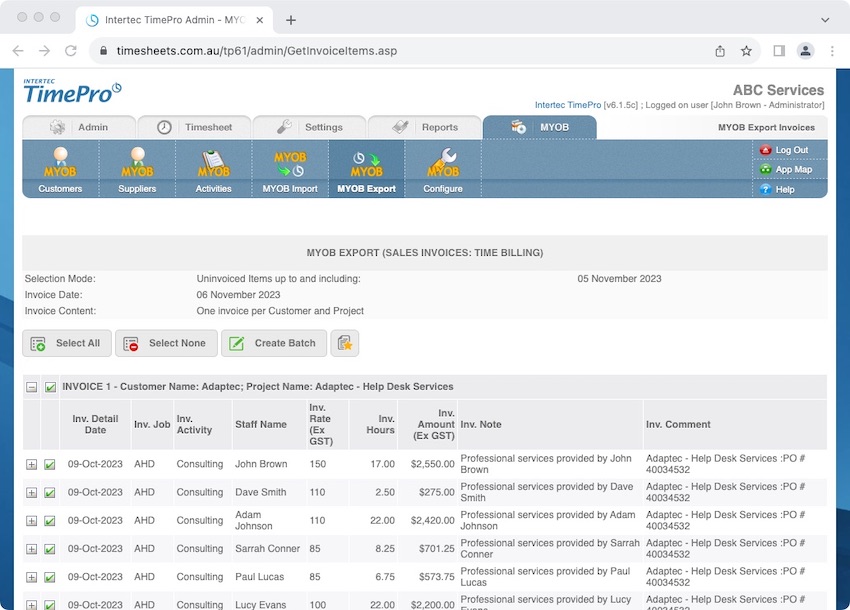Click the ABC Services company name
The height and width of the screenshot is (610, 850).
click(778, 90)
